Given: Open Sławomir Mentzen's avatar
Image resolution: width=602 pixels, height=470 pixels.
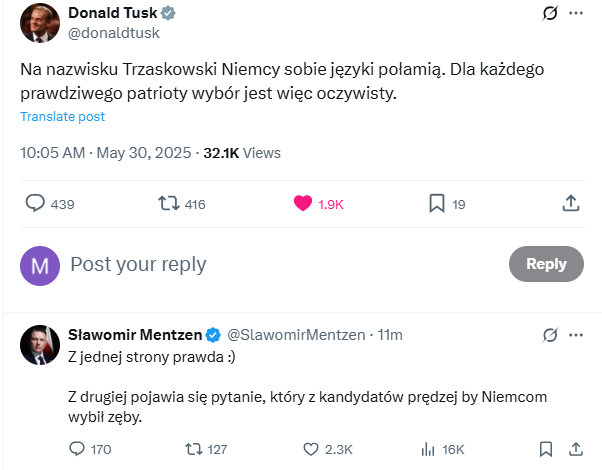Looking at the screenshot, I should tap(39, 343).
